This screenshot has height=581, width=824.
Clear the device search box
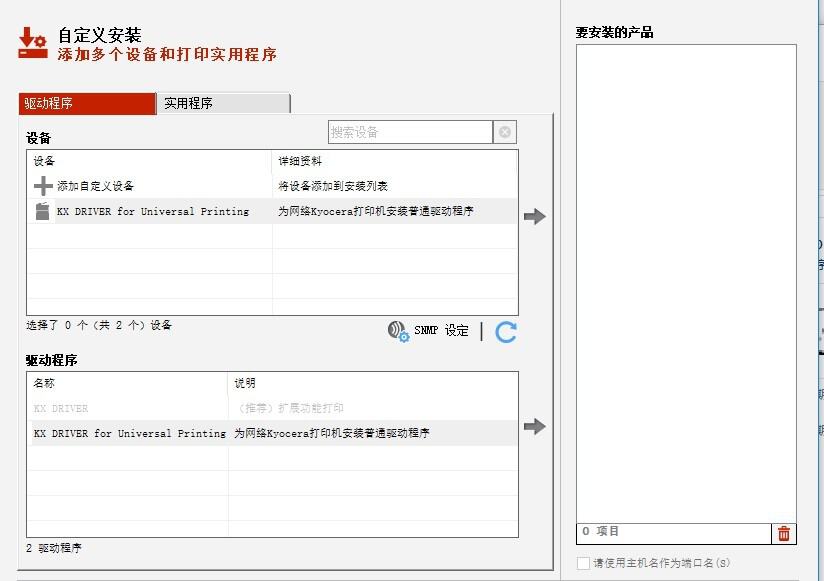505,132
